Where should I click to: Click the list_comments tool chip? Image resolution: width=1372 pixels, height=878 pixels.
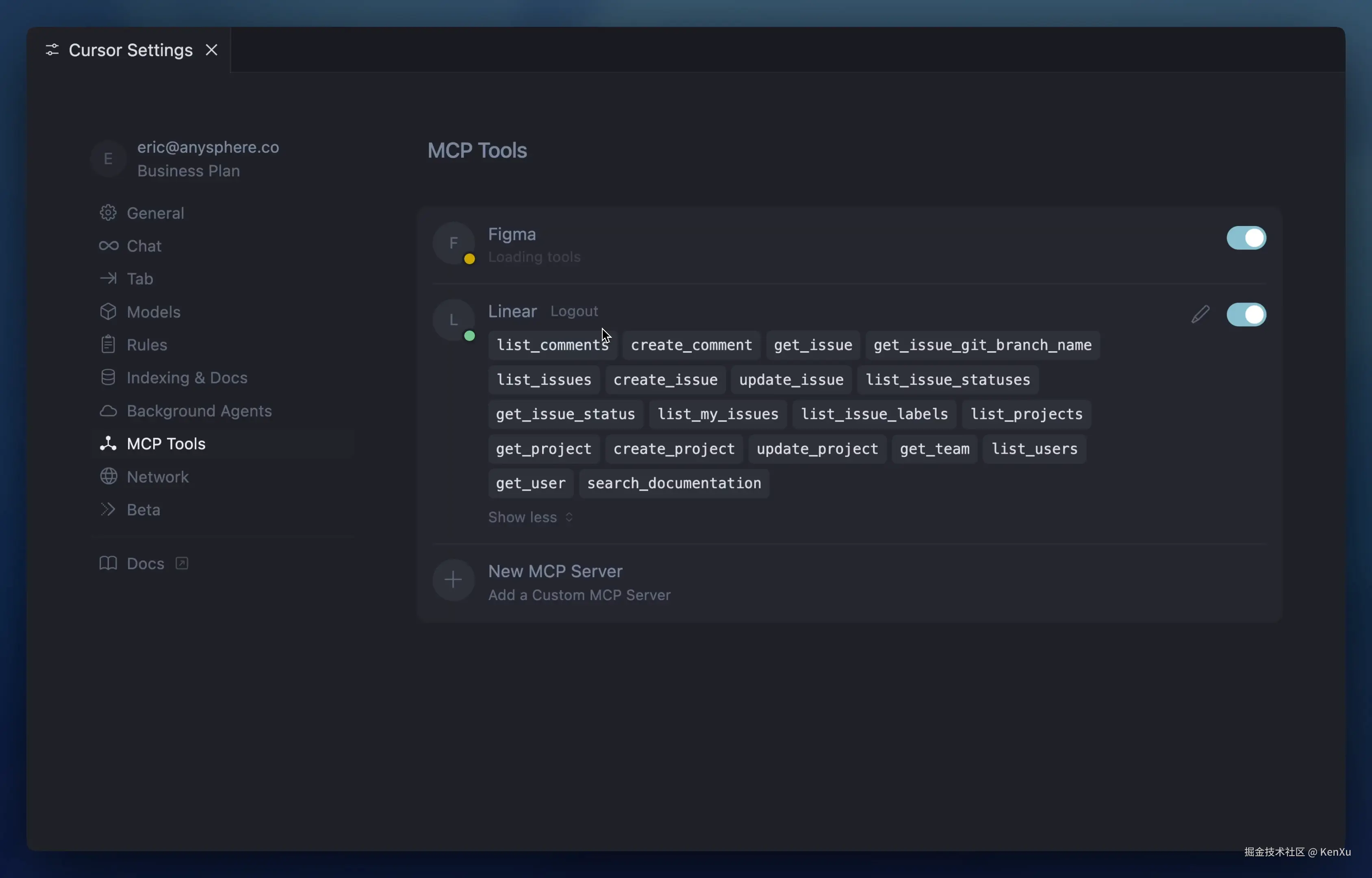[552, 346]
